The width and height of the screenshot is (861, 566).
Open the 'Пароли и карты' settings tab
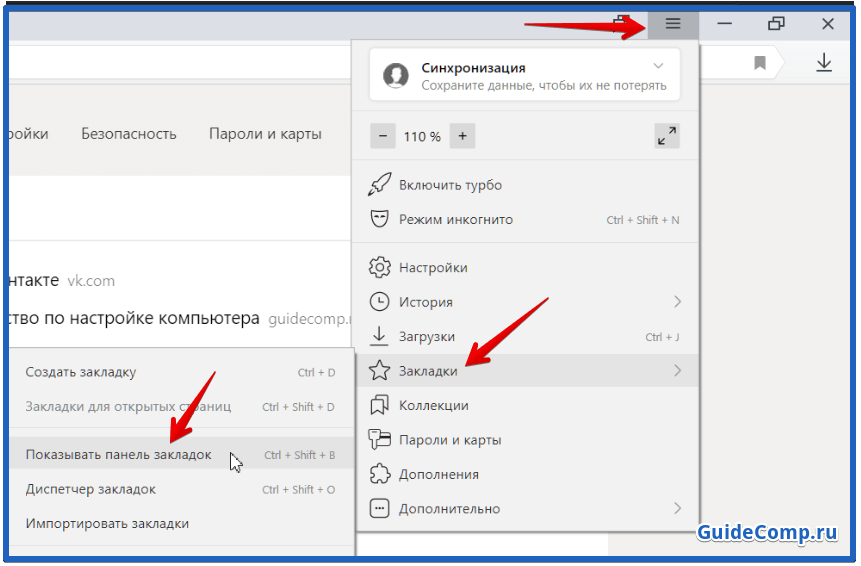(x=265, y=134)
